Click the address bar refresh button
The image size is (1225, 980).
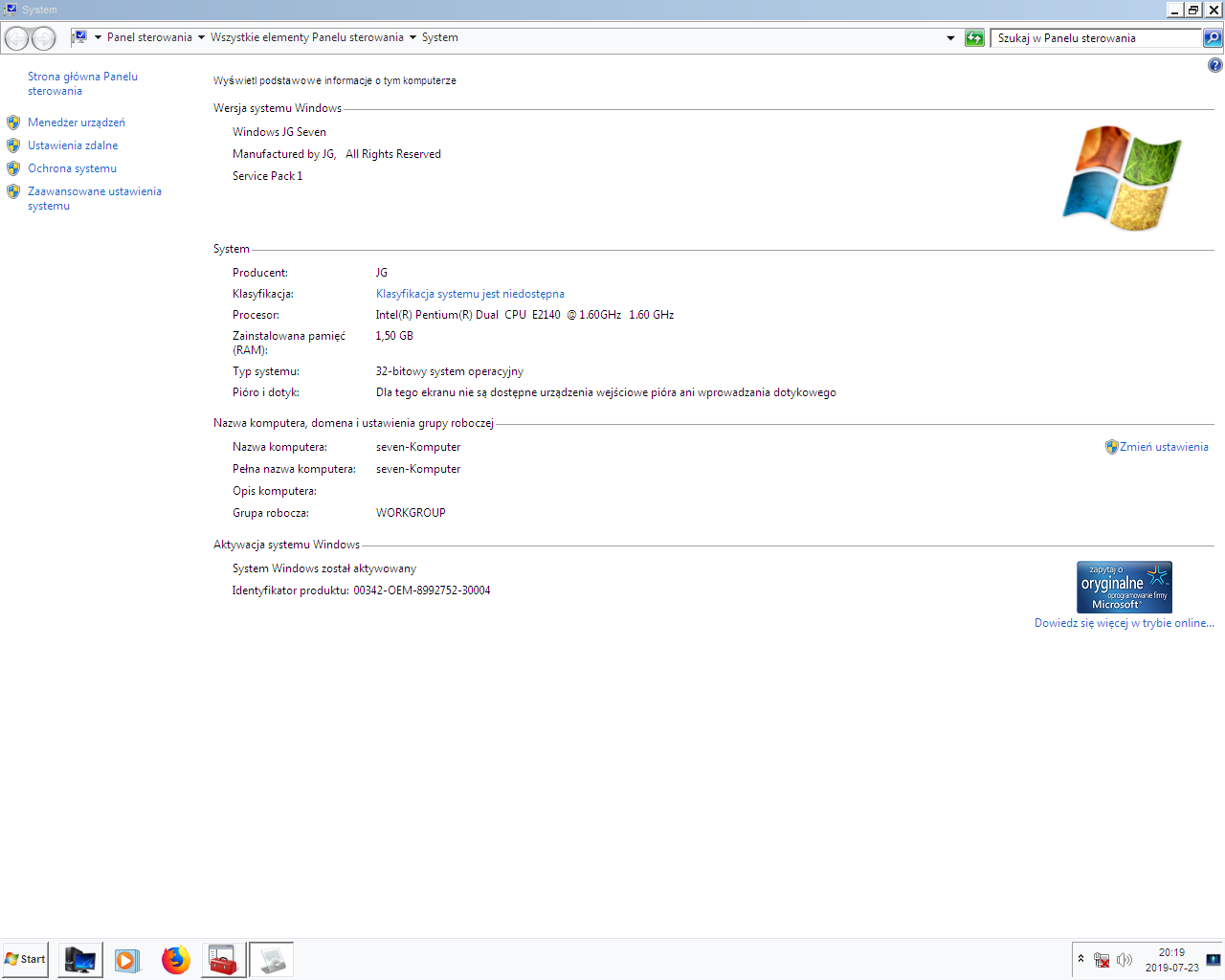click(x=974, y=38)
